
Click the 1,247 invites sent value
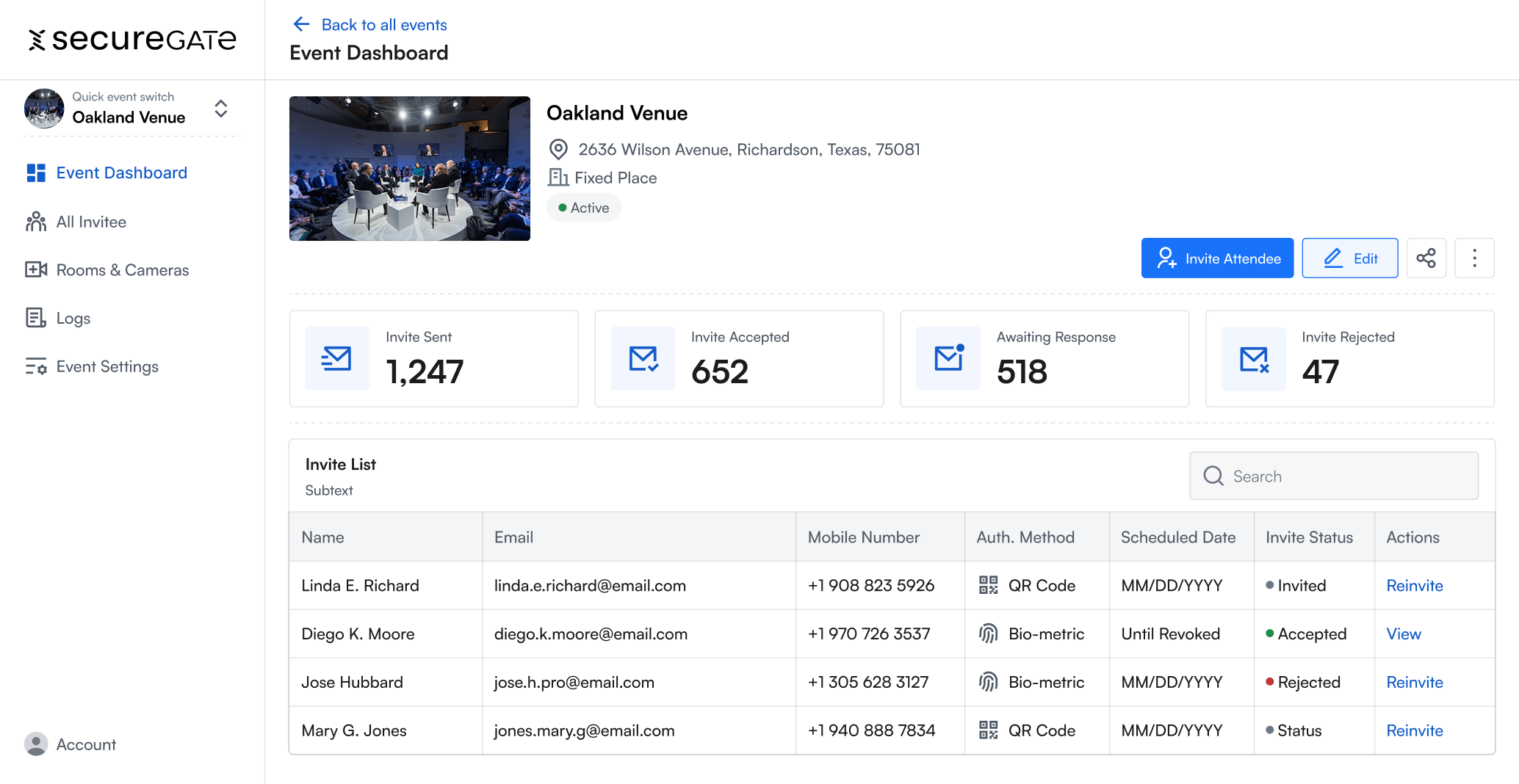[425, 371]
